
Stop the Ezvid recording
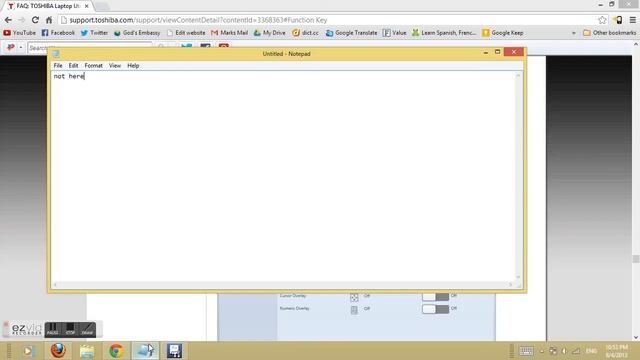70,329
